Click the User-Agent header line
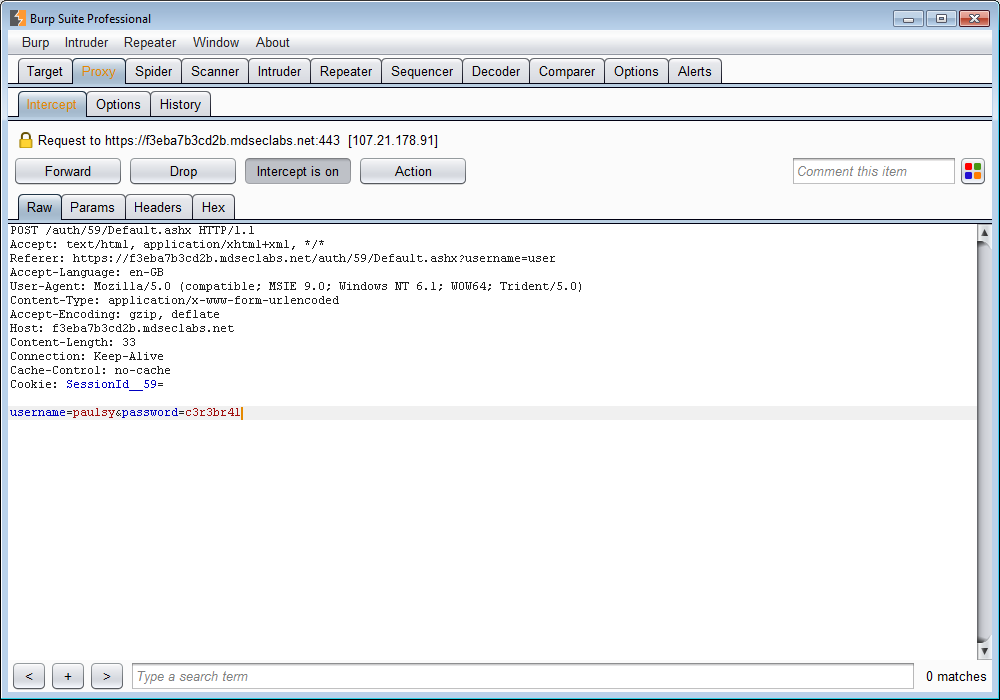This screenshot has height=700, width=1000. click(296, 286)
